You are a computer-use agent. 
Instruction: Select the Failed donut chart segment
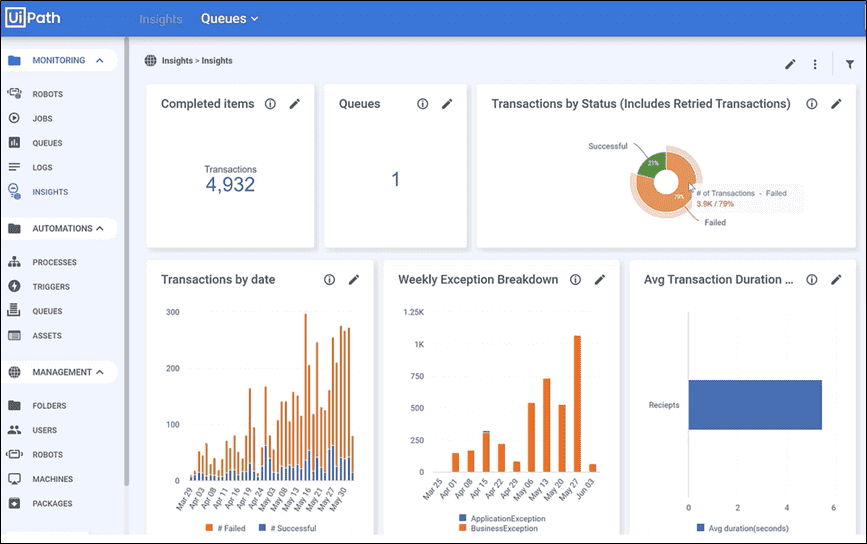tap(658, 199)
